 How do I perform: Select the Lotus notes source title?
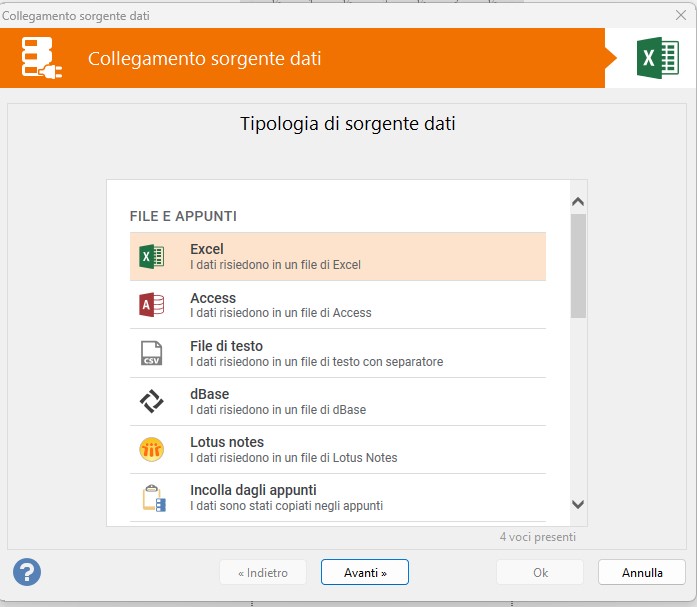[x=227, y=442]
